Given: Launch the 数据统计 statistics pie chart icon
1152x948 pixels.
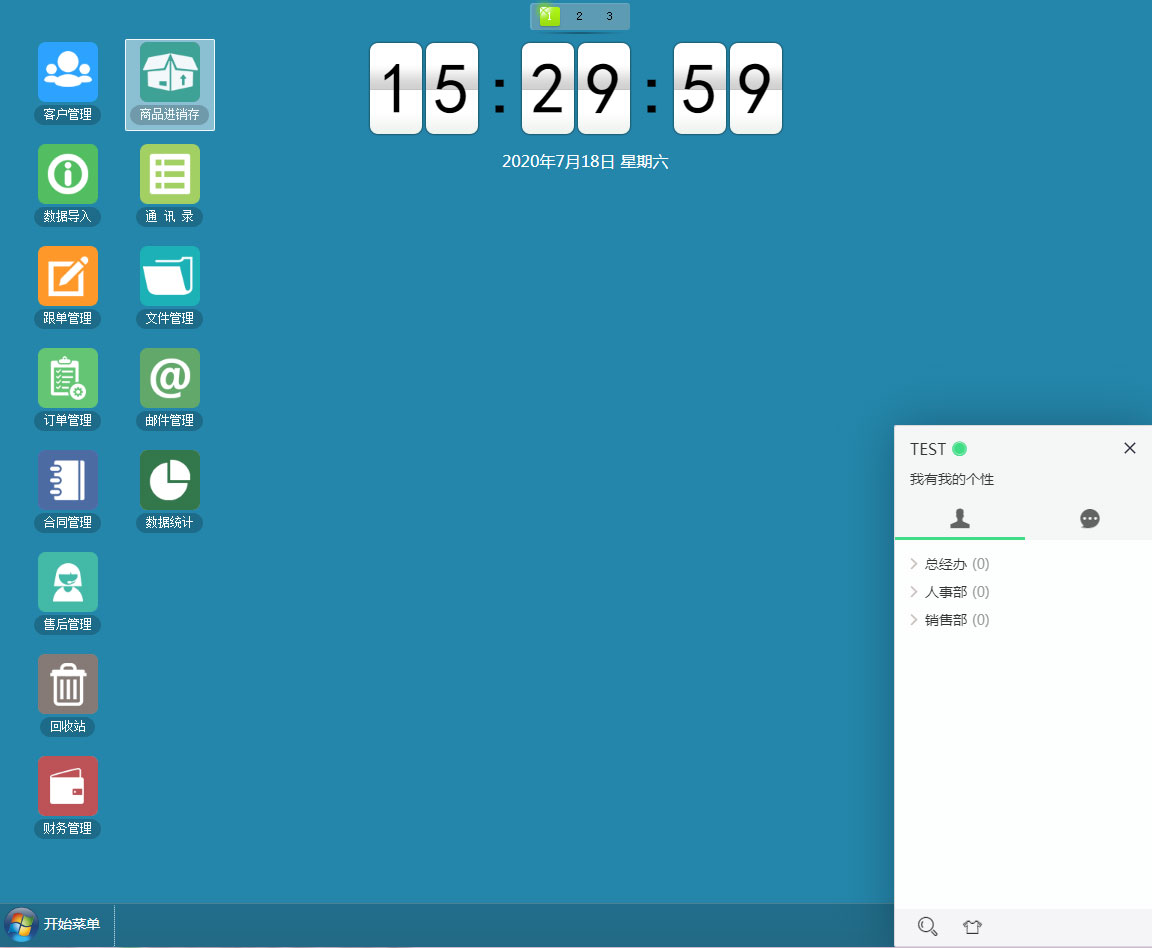Looking at the screenshot, I should pyautogui.click(x=170, y=480).
